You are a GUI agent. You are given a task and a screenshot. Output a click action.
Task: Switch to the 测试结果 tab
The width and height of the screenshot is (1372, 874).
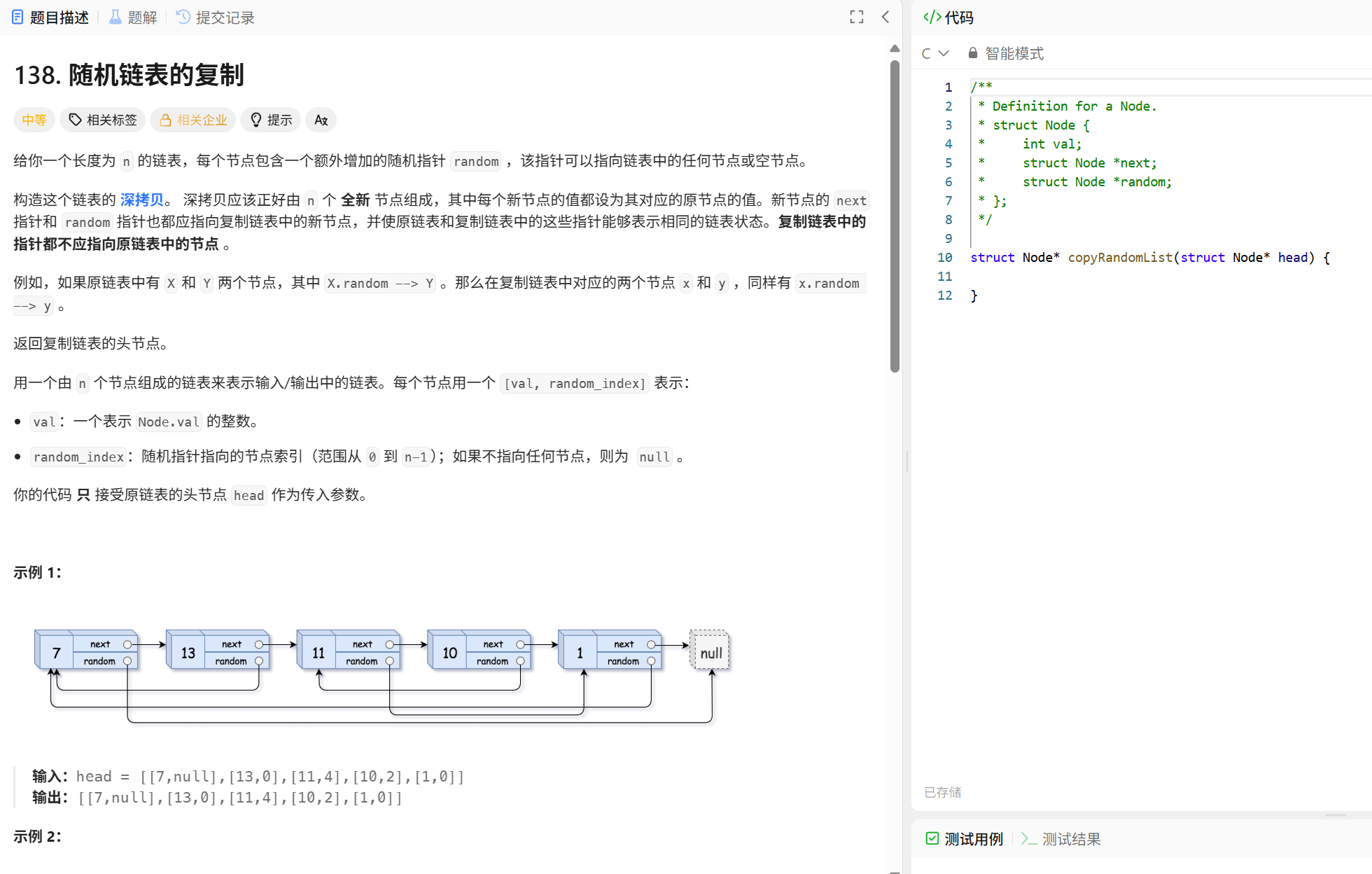click(x=1060, y=839)
